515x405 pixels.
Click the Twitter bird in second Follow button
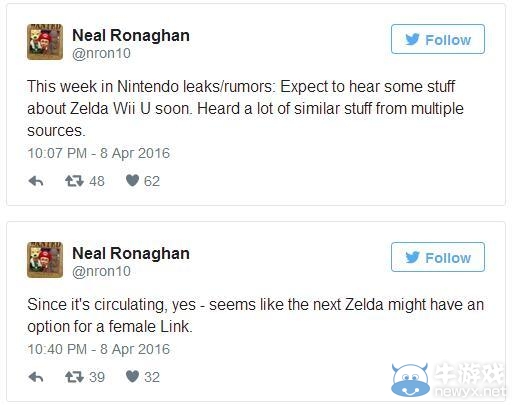tap(412, 257)
